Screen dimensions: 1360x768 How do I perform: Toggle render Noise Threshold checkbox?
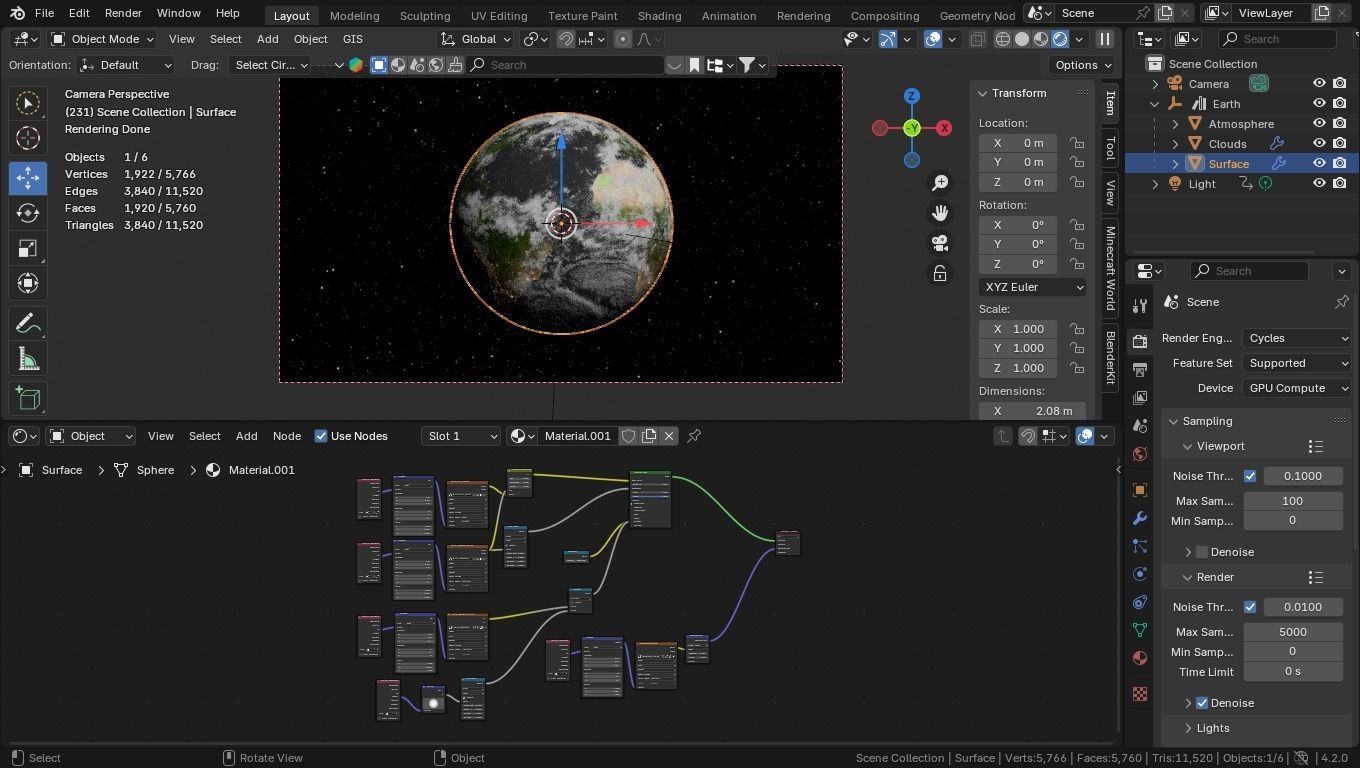point(1250,607)
